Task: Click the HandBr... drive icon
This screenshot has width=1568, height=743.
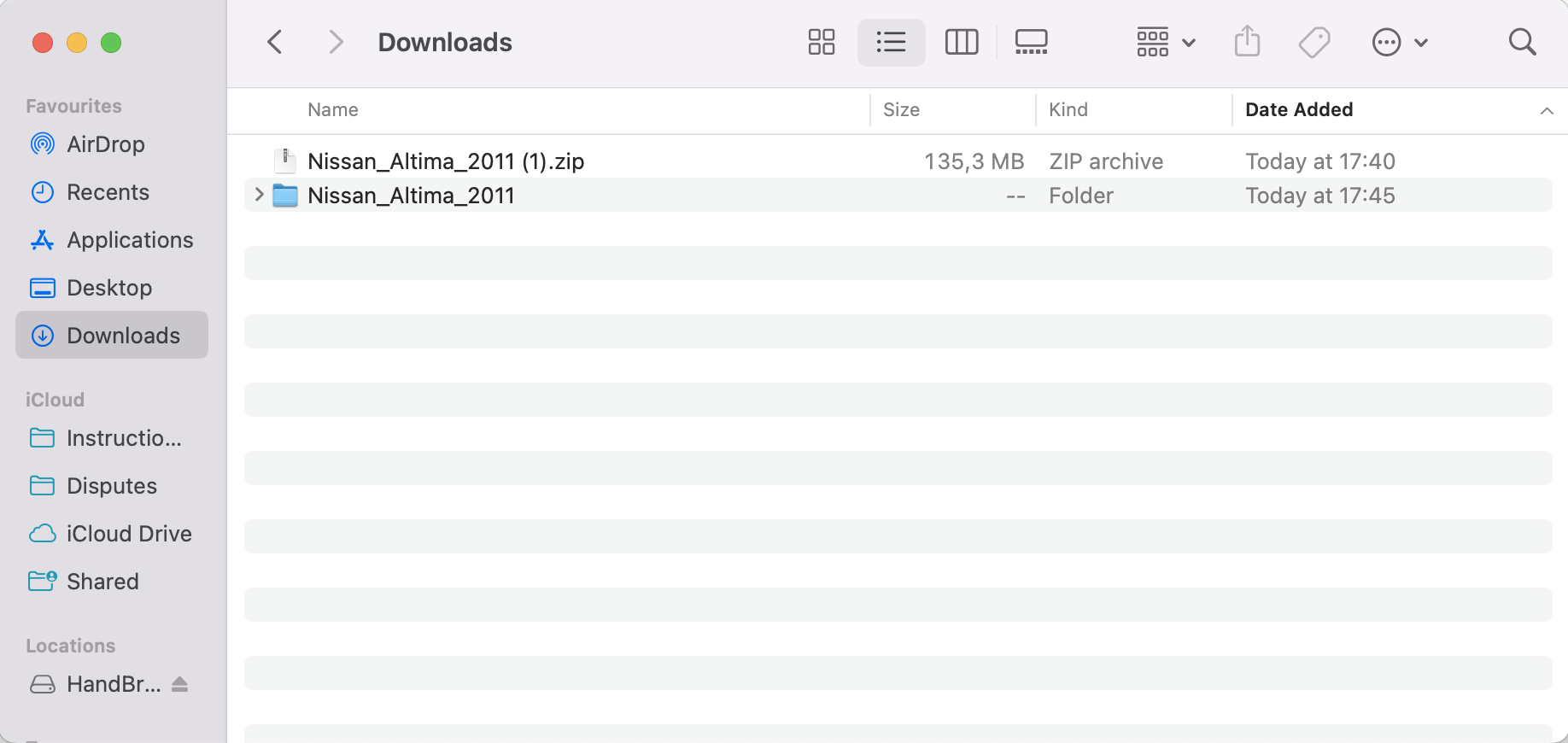Action: 43,684
